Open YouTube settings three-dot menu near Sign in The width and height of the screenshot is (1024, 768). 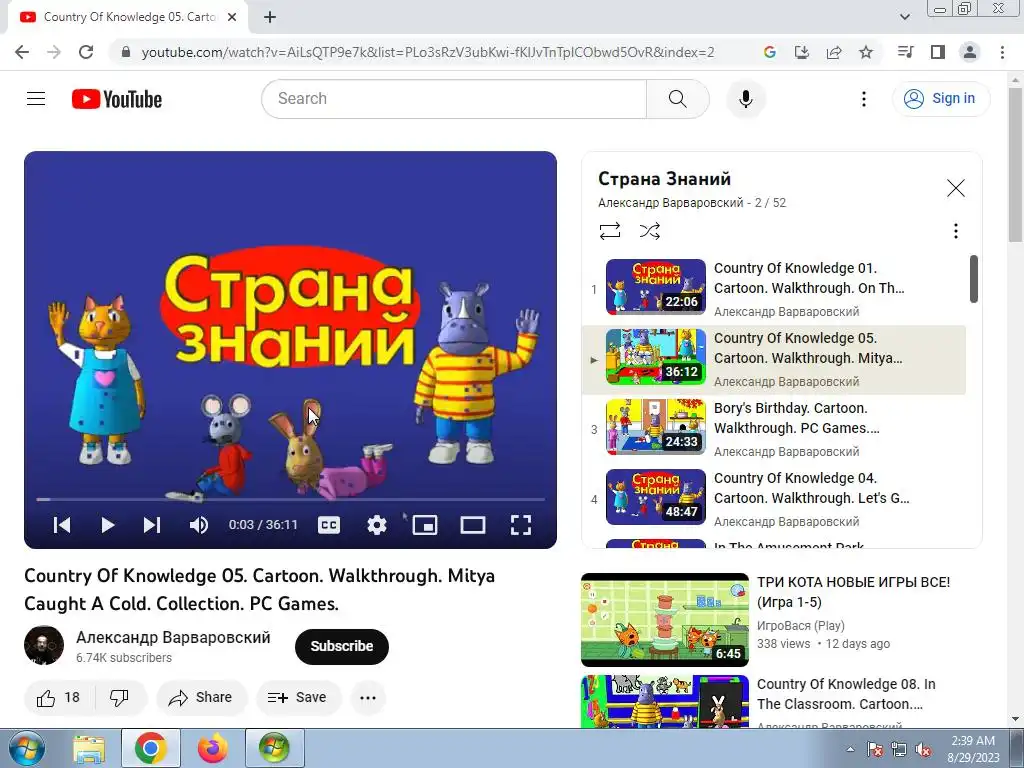863,99
